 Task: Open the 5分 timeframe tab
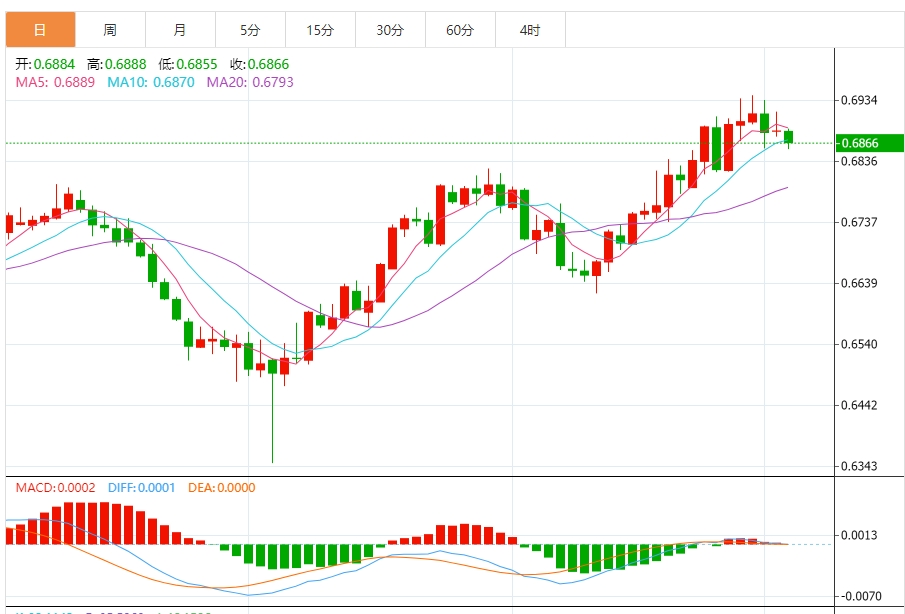tap(250, 30)
